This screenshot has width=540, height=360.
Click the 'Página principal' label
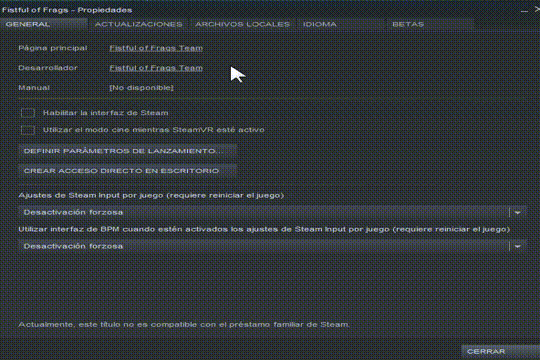click(x=53, y=48)
